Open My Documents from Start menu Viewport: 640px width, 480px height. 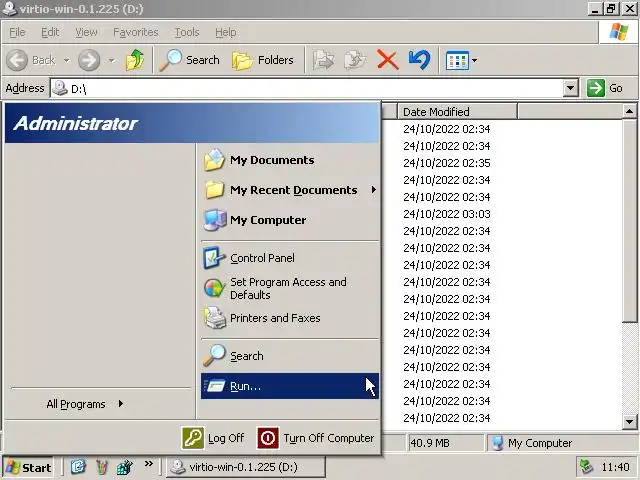tap(290, 160)
